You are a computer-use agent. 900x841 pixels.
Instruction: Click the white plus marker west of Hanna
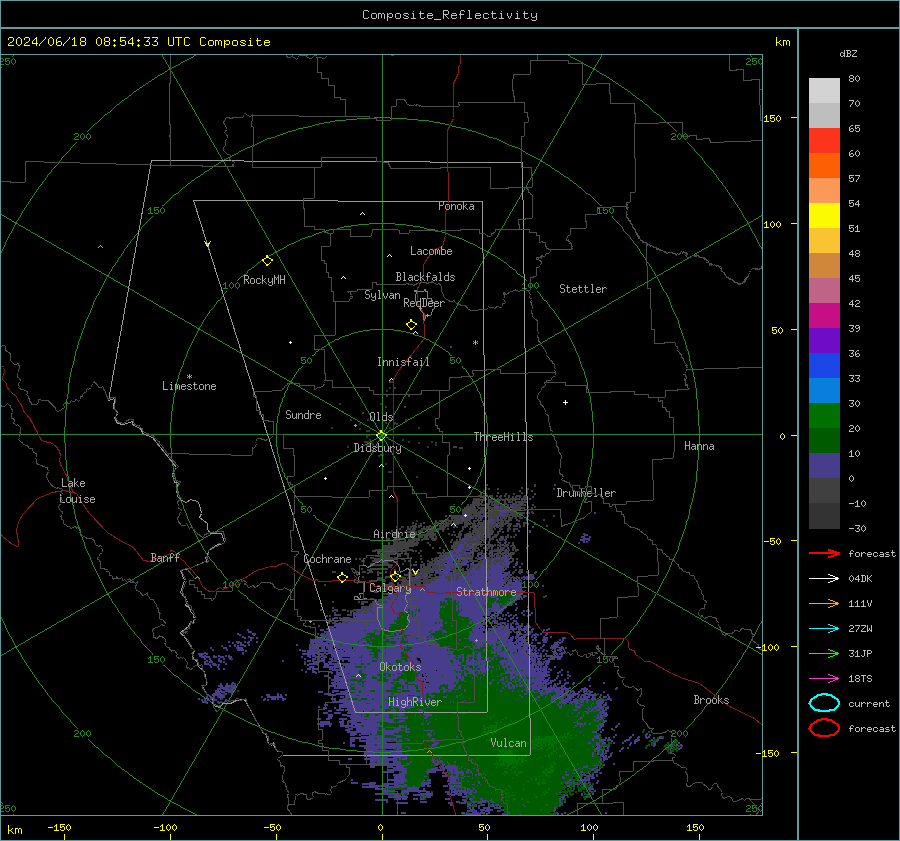pyautogui.click(x=565, y=402)
